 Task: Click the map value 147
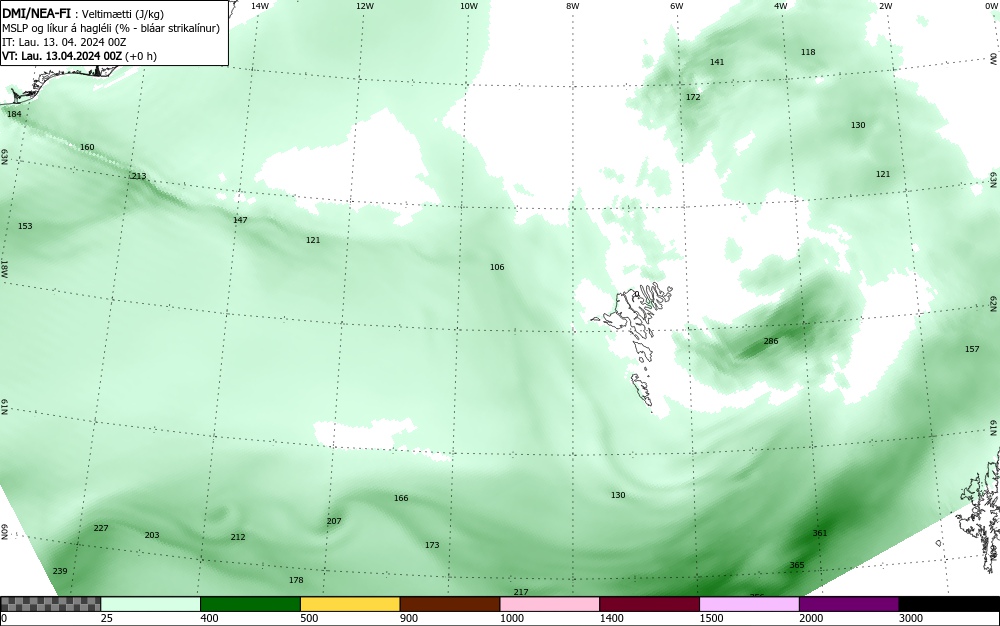(240, 220)
